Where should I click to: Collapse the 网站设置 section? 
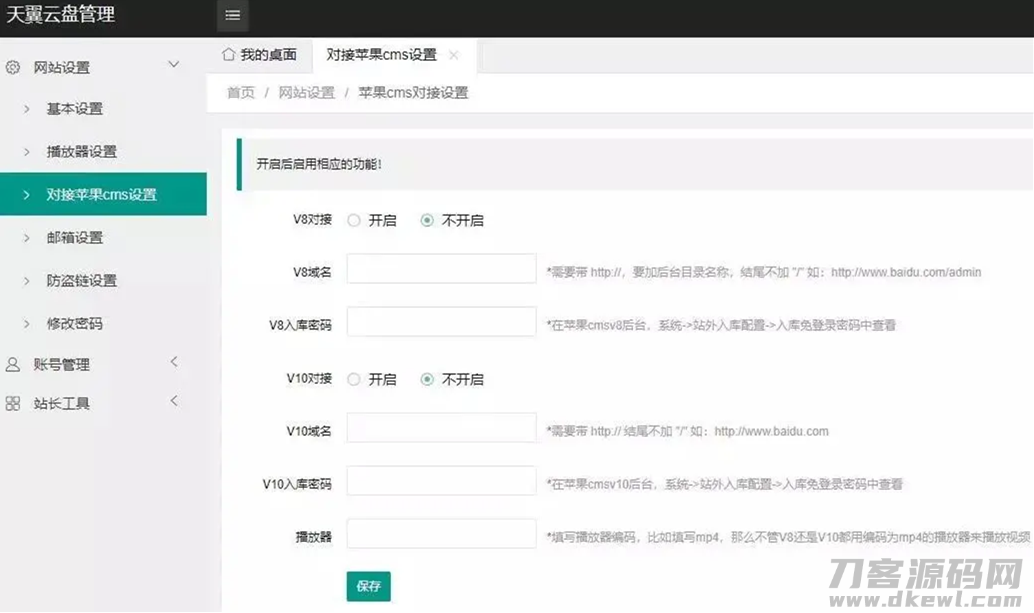pyautogui.click(x=173, y=64)
